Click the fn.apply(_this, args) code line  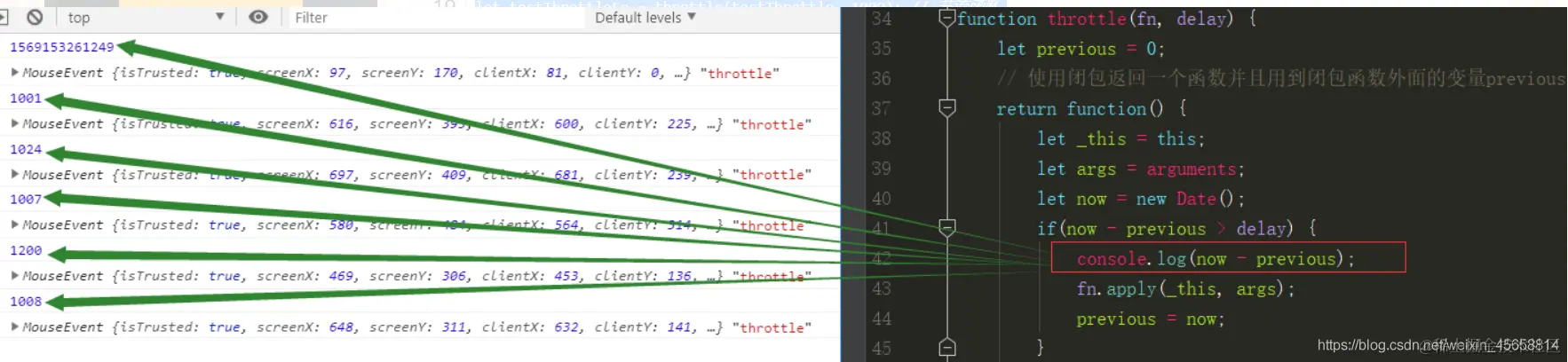tap(1185, 288)
